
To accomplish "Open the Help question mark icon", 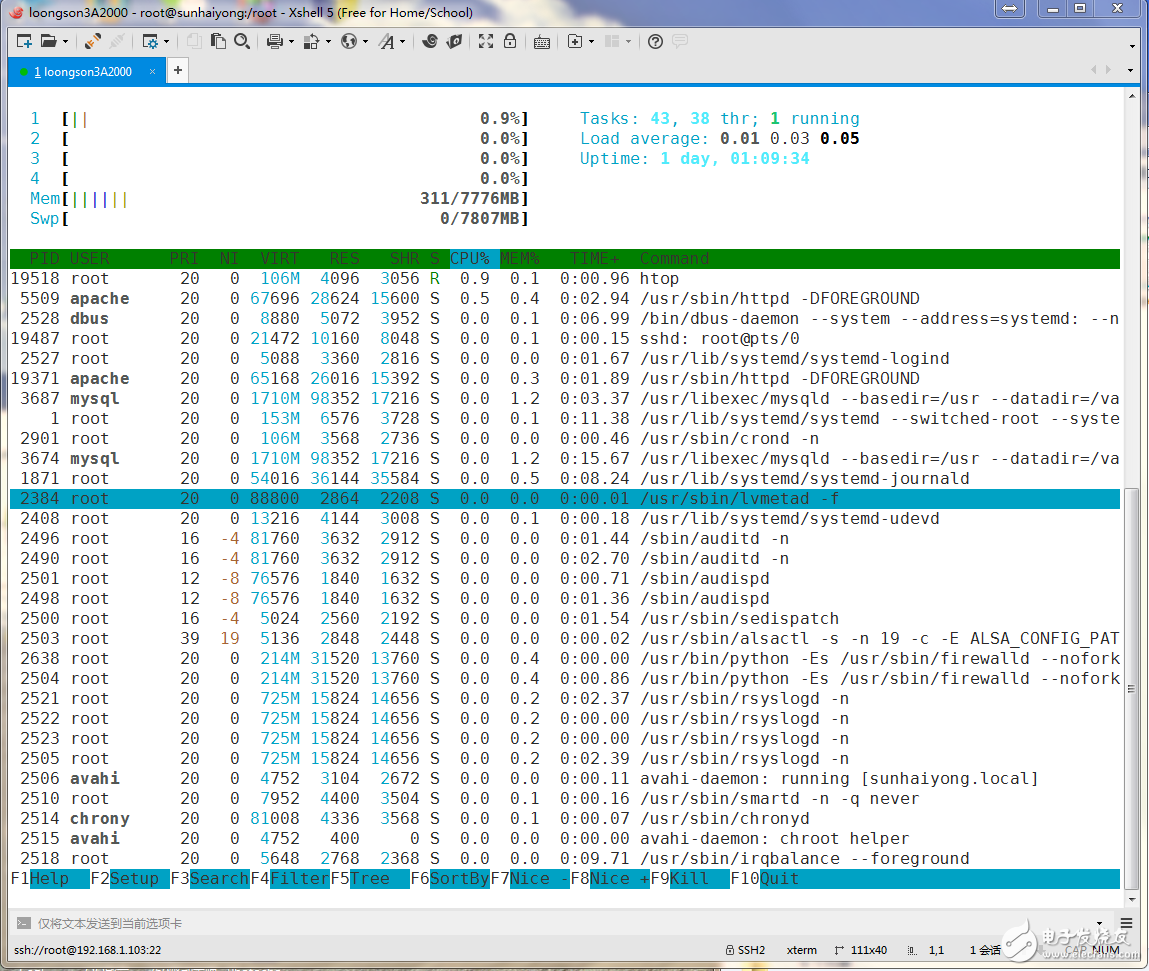I will 656,42.
